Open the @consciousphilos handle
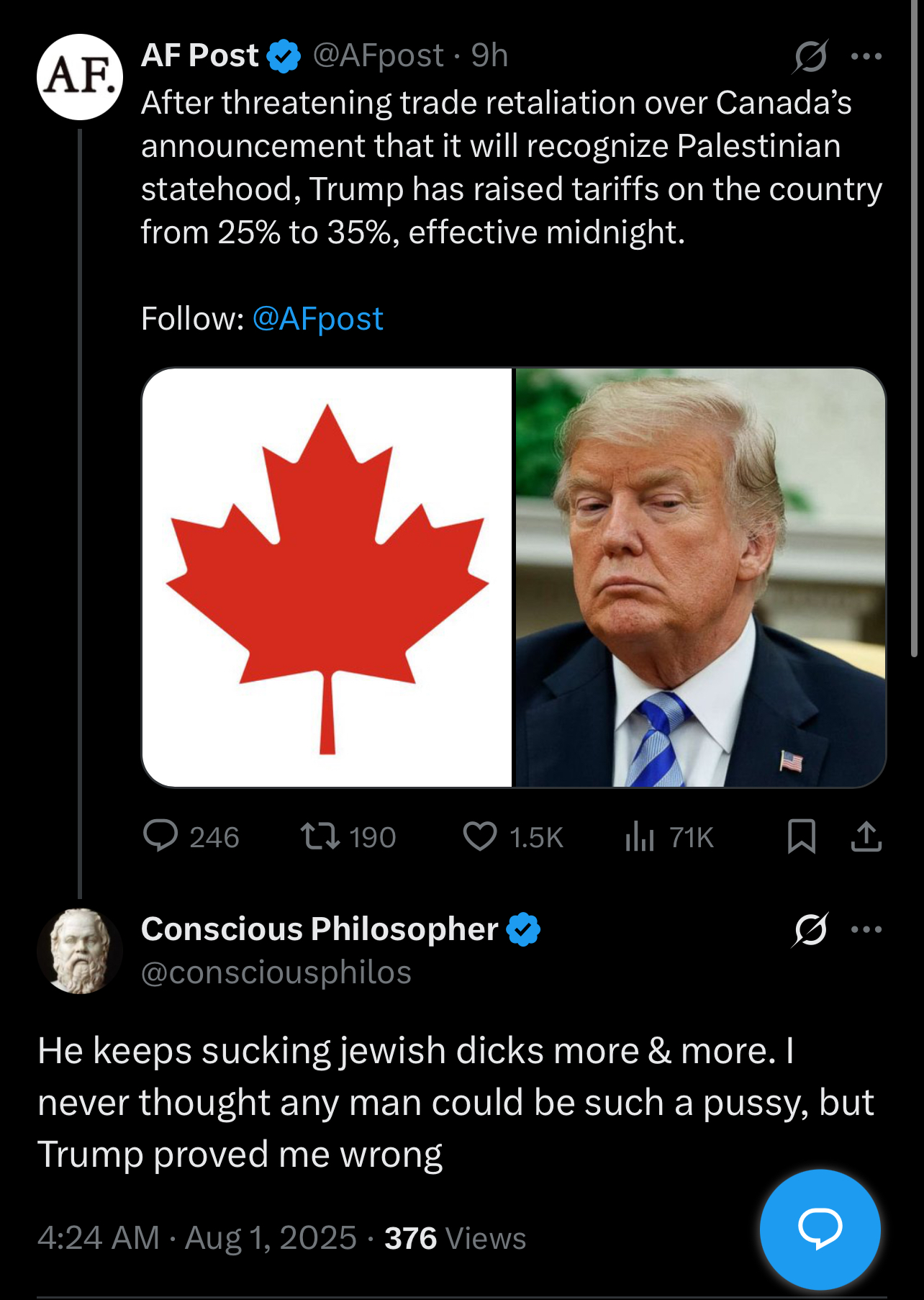The width and height of the screenshot is (924, 1300). coord(276,972)
